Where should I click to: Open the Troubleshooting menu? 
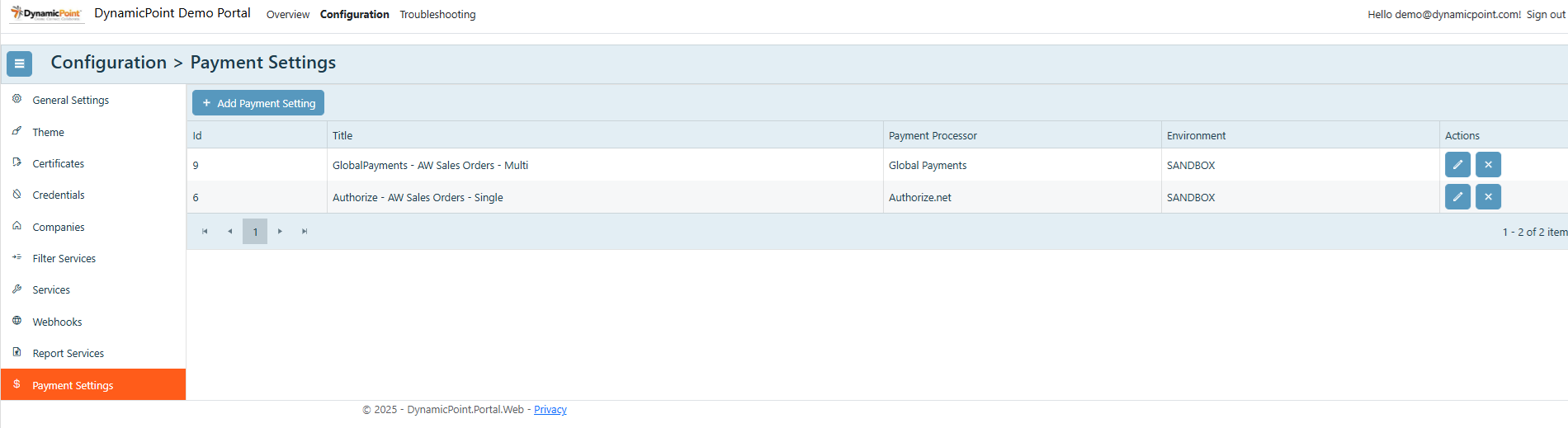[437, 15]
